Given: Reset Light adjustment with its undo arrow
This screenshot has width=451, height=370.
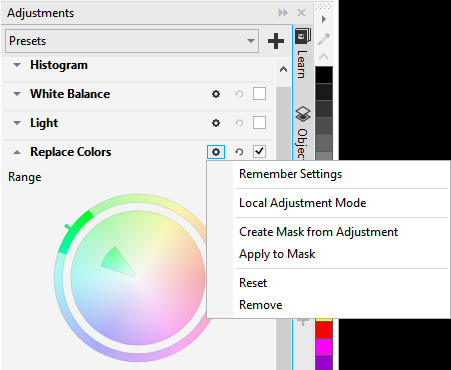Looking at the screenshot, I should pyautogui.click(x=239, y=123).
